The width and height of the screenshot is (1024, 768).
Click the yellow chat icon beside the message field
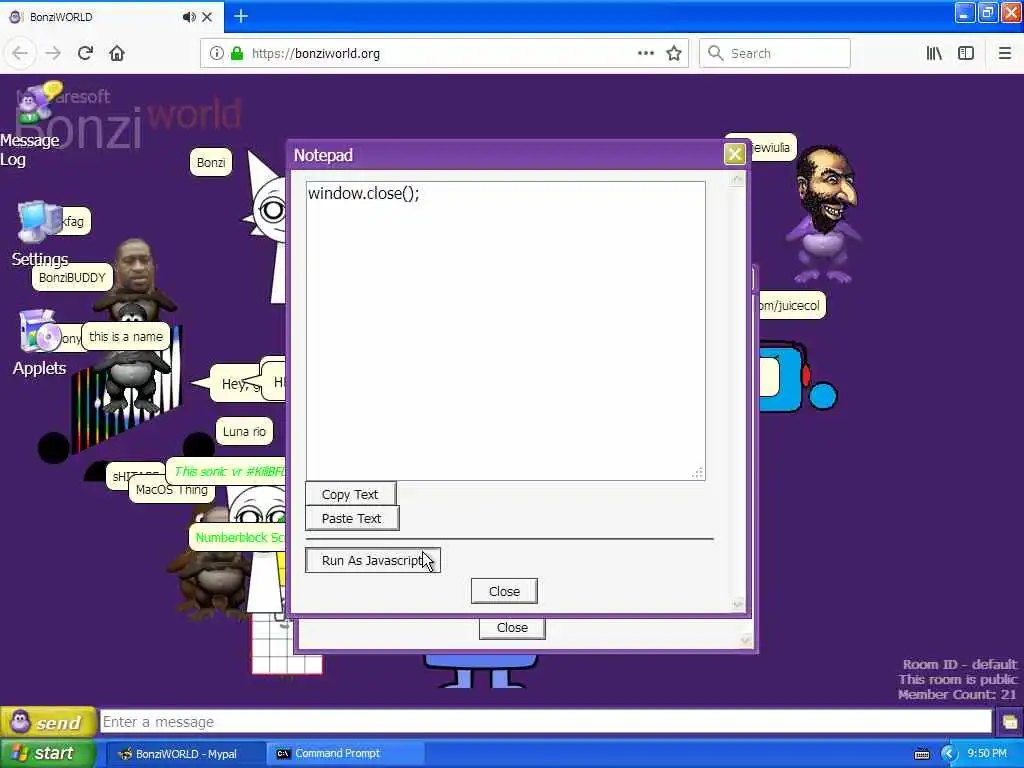click(x=1010, y=722)
